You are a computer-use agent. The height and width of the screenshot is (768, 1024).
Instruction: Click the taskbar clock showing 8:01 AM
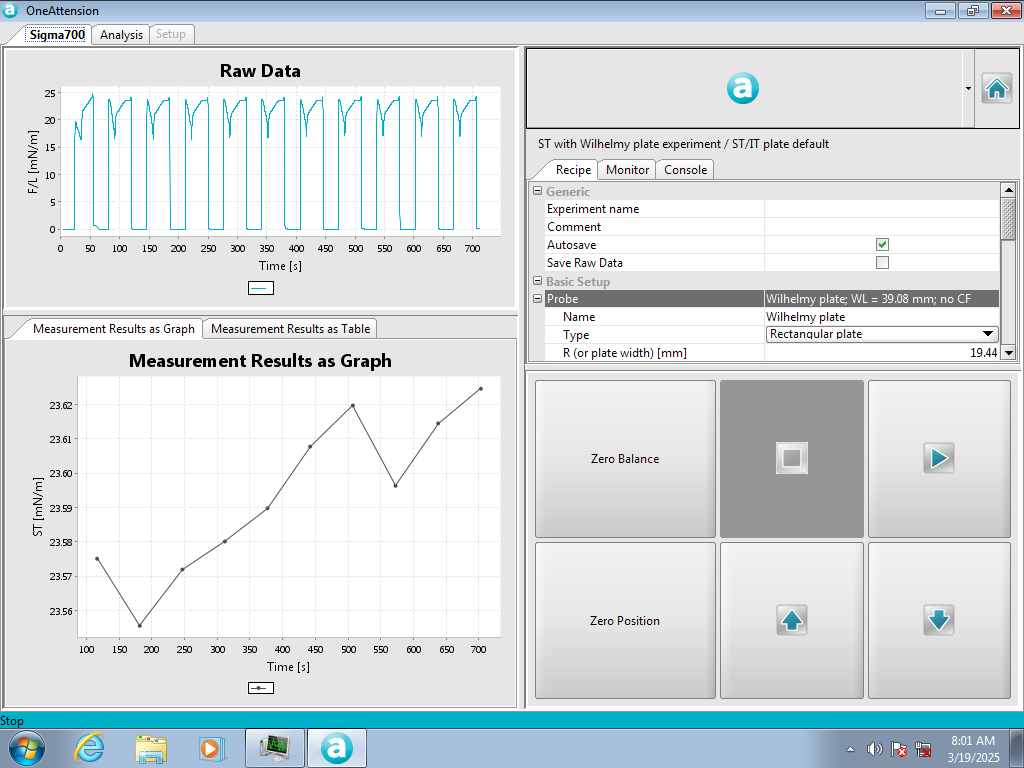(973, 749)
